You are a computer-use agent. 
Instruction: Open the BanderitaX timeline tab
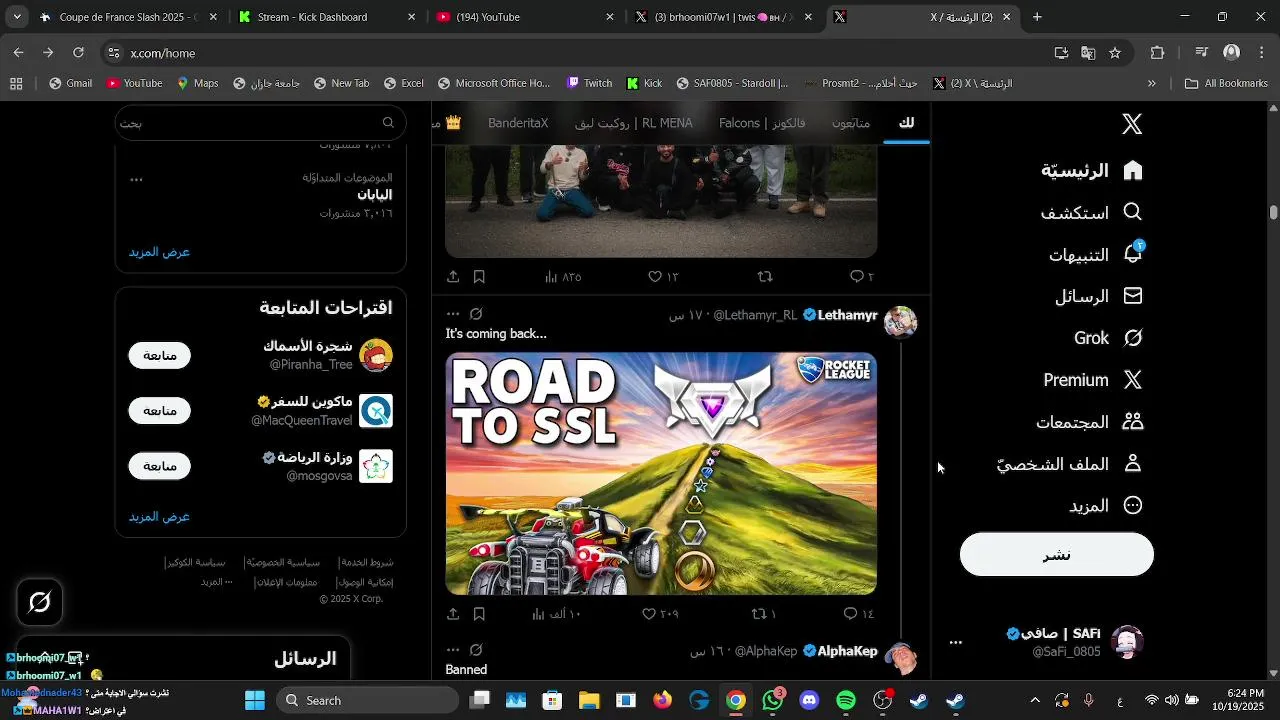[518, 123]
